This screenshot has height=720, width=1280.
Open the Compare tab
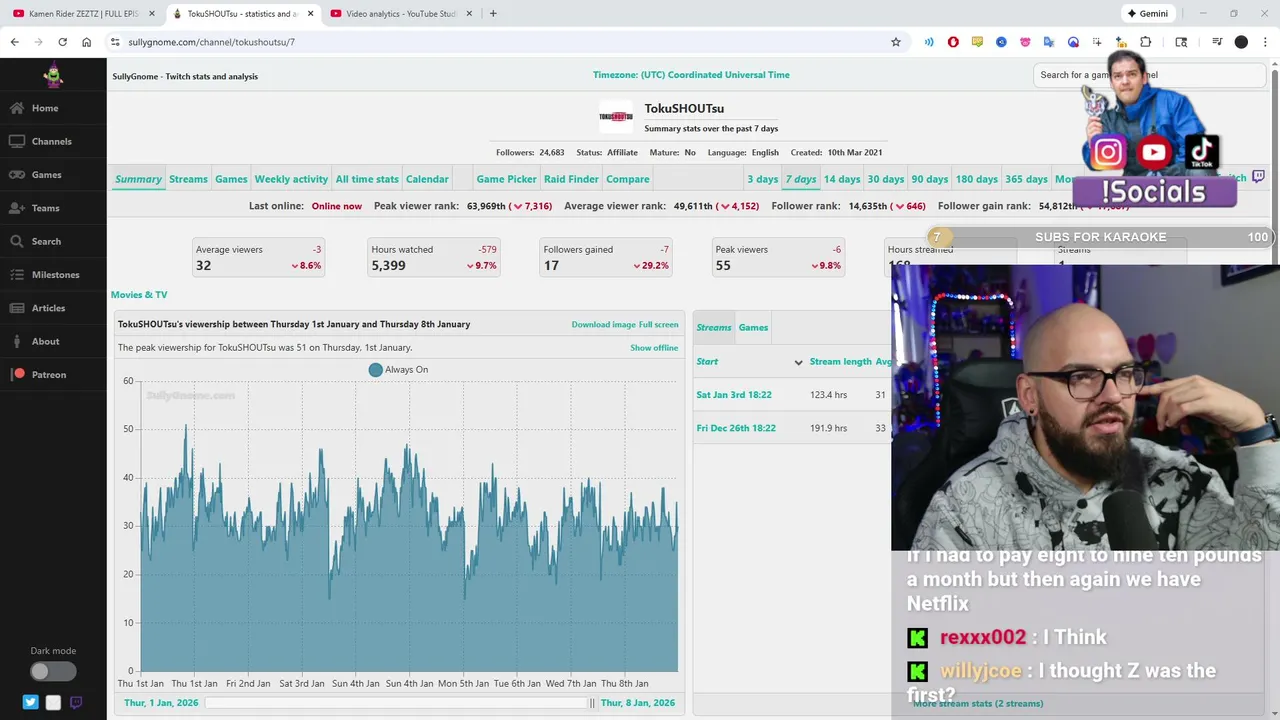pos(628,179)
